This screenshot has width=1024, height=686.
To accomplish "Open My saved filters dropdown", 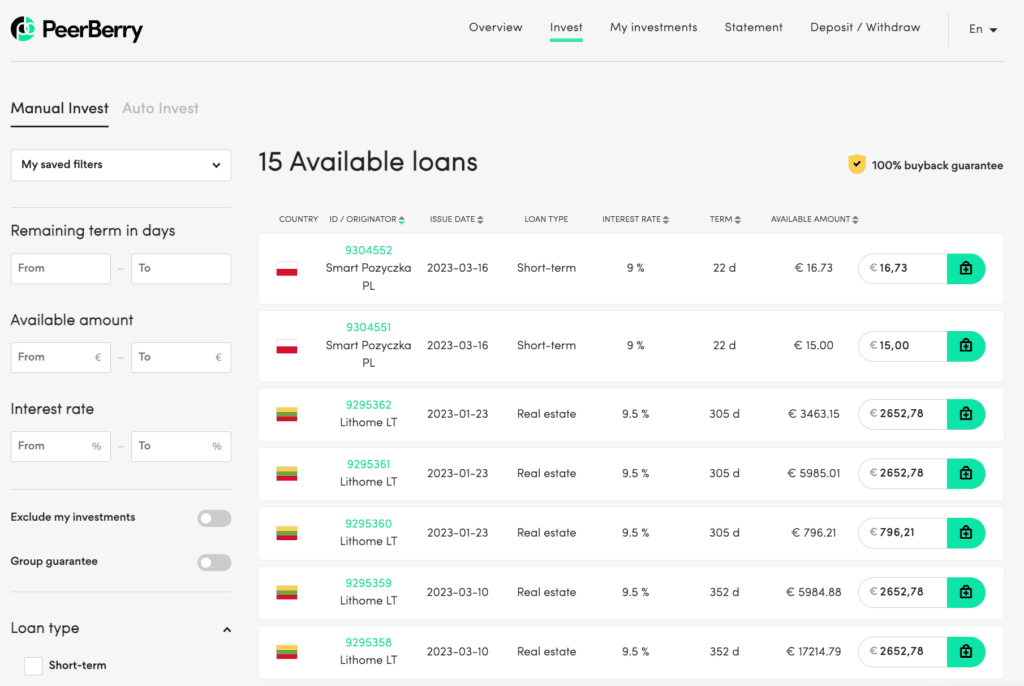I will [120, 165].
